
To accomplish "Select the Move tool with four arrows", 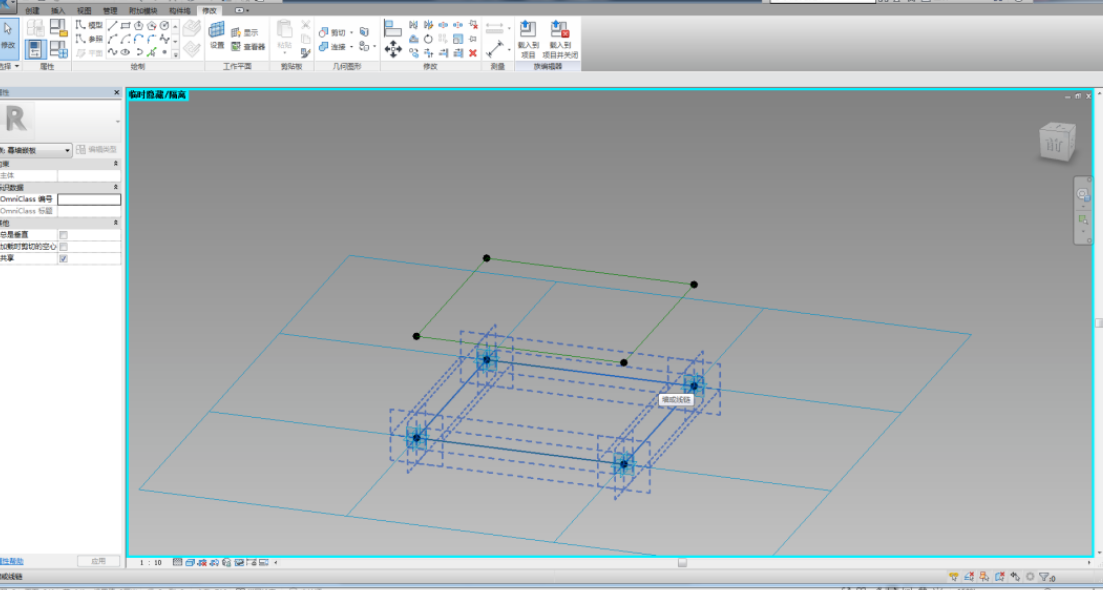I will [393, 49].
